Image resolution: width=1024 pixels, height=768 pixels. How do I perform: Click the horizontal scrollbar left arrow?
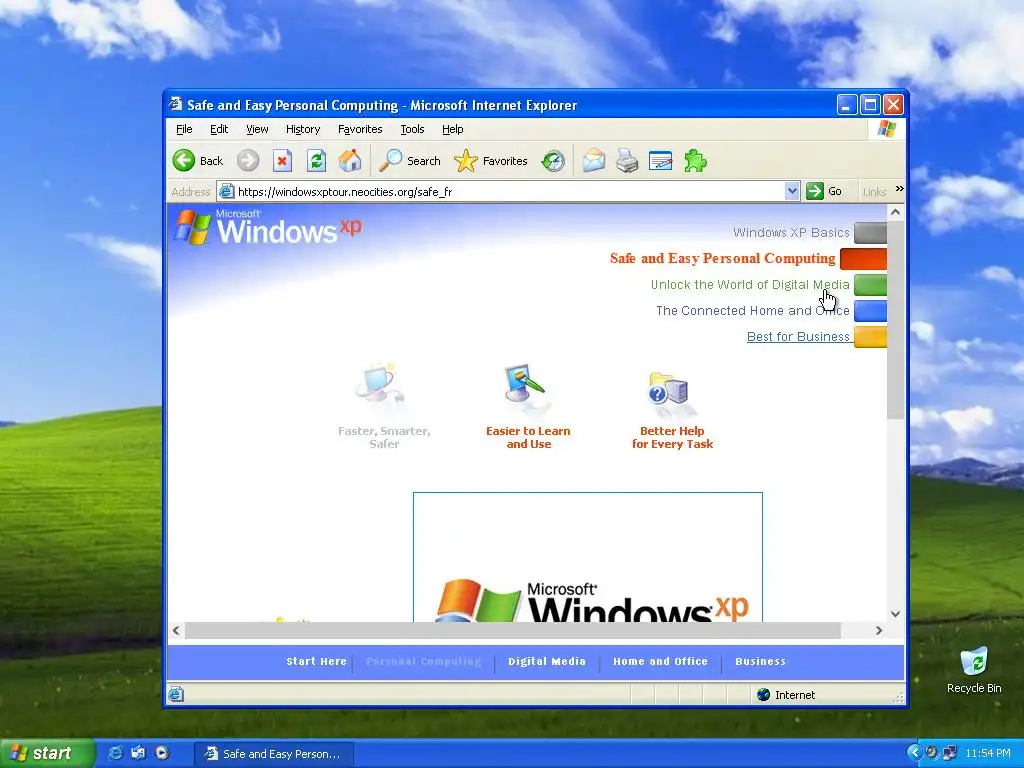coord(176,630)
